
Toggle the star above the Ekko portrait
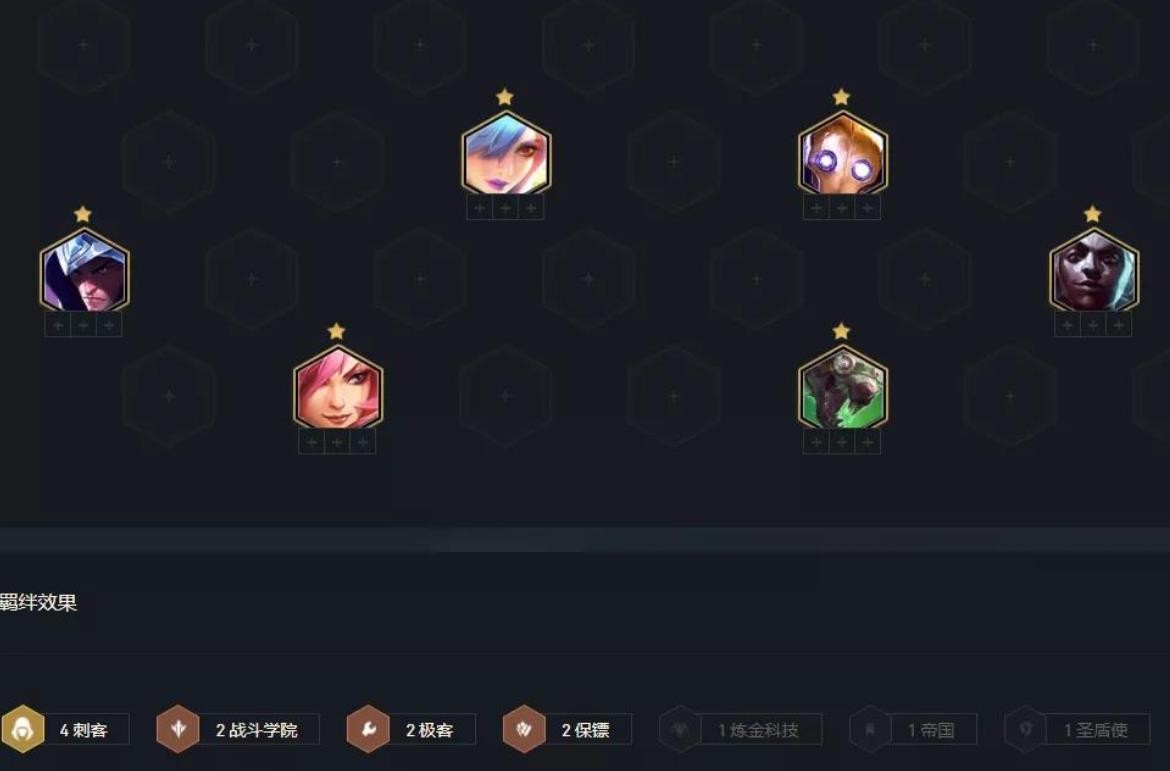tap(1092, 214)
